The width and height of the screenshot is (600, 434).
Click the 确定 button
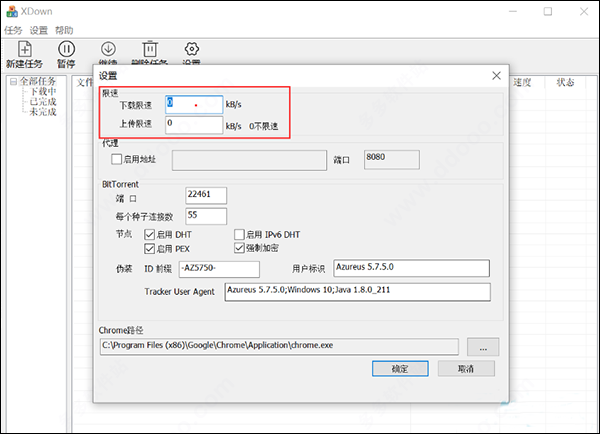click(400, 369)
